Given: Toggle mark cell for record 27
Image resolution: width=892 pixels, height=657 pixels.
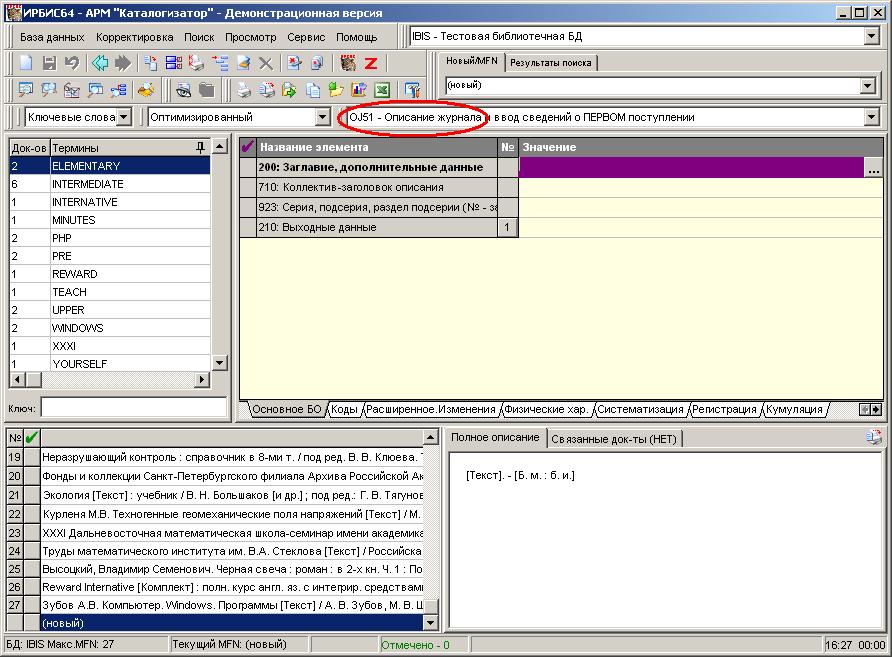Looking at the screenshot, I should point(32,605).
